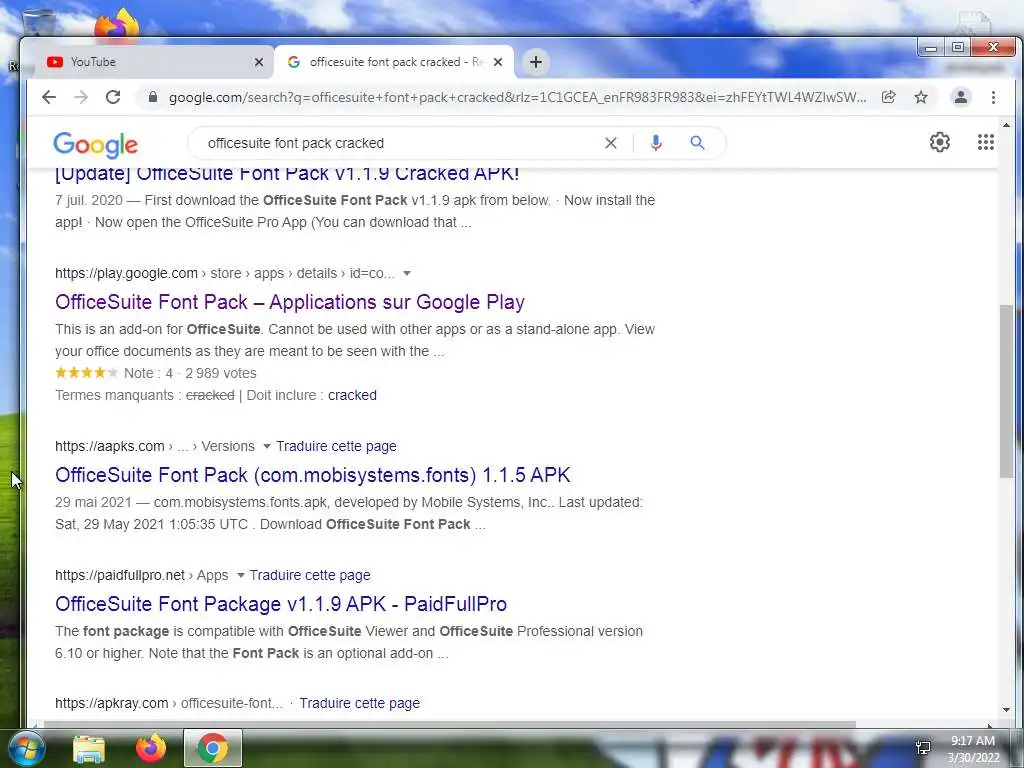Screen dimensions: 1024x768
Task: Open the Update OfficeSuite Font Pack Cracked APK result
Action: point(287,174)
